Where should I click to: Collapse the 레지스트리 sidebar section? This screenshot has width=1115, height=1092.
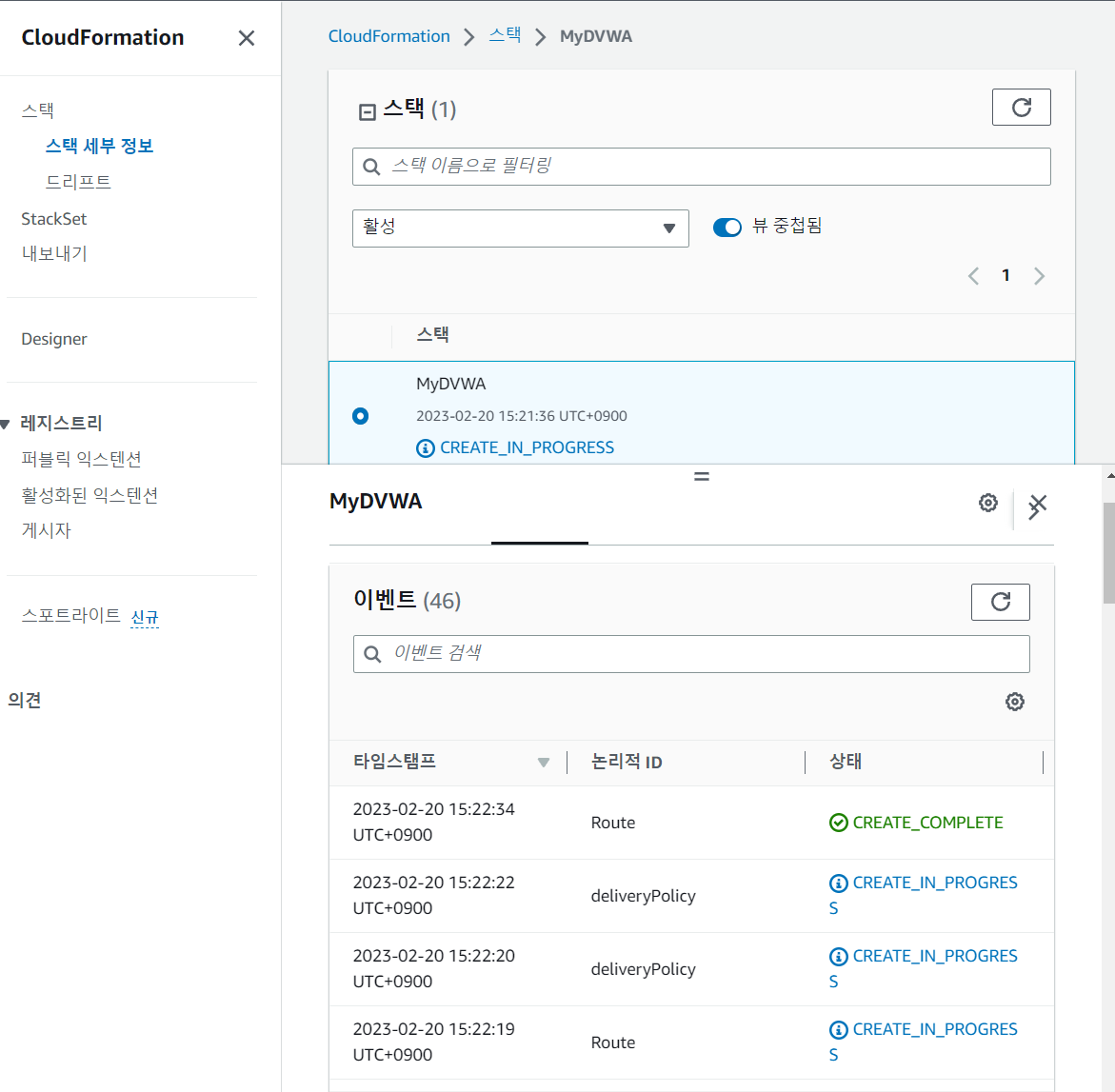click(x=5, y=424)
